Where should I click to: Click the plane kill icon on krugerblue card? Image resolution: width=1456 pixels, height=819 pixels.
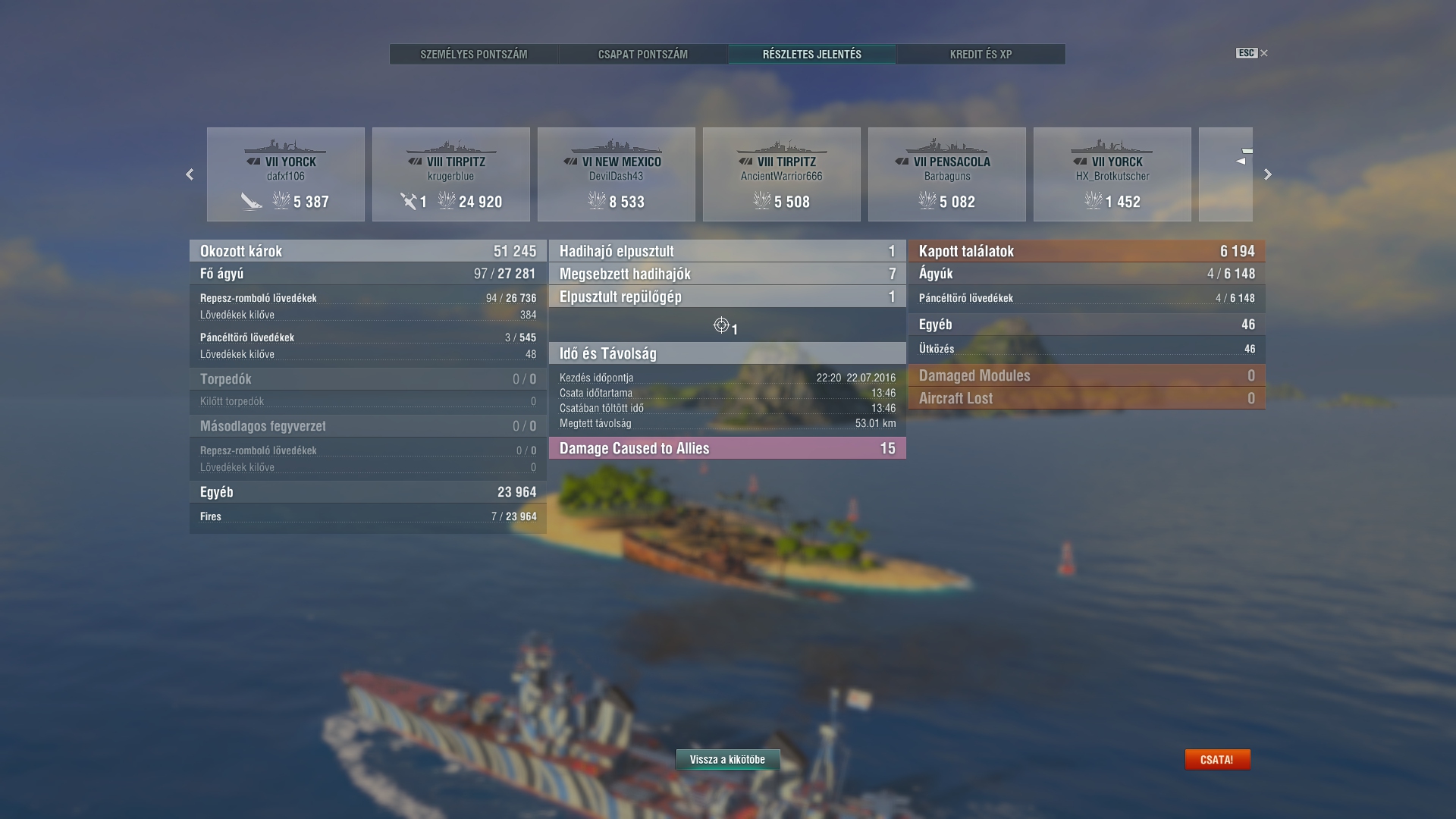pyautogui.click(x=409, y=201)
